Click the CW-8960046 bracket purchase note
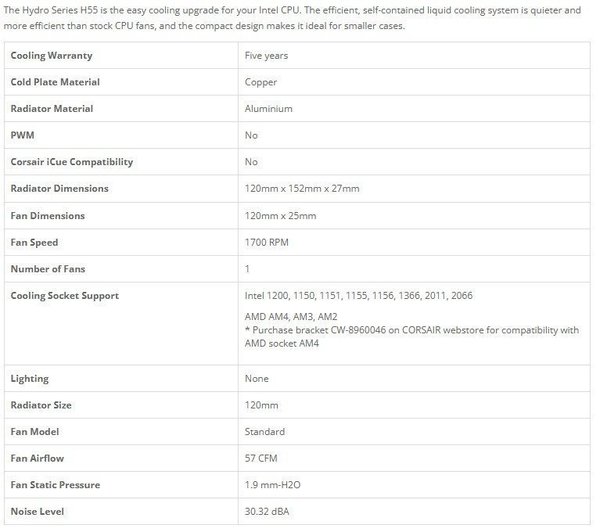600x529 pixels. 412,337
